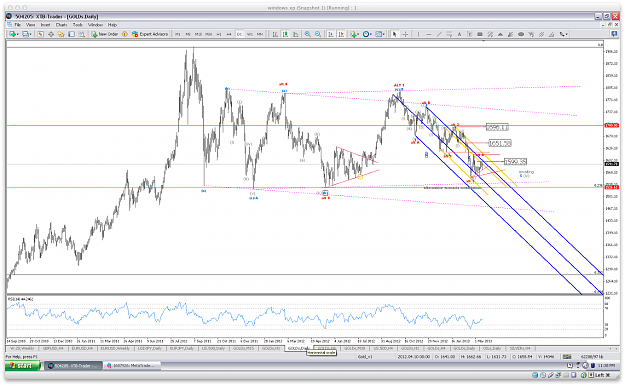Click the Expert Advisors button
Screen dimensions: 625x386
pyautogui.click(x=150, y=34)
